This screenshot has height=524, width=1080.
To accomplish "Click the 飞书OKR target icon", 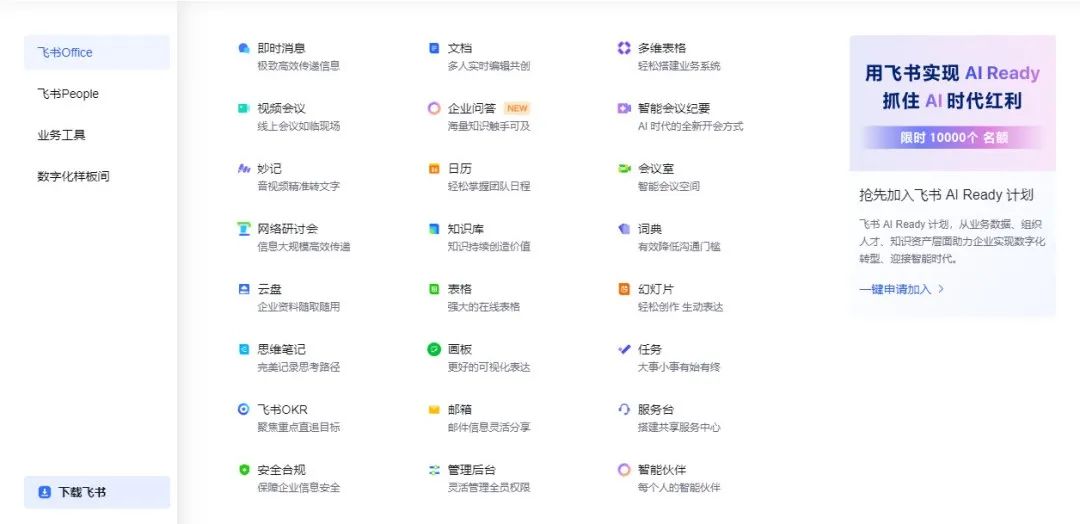I will 244,410.
